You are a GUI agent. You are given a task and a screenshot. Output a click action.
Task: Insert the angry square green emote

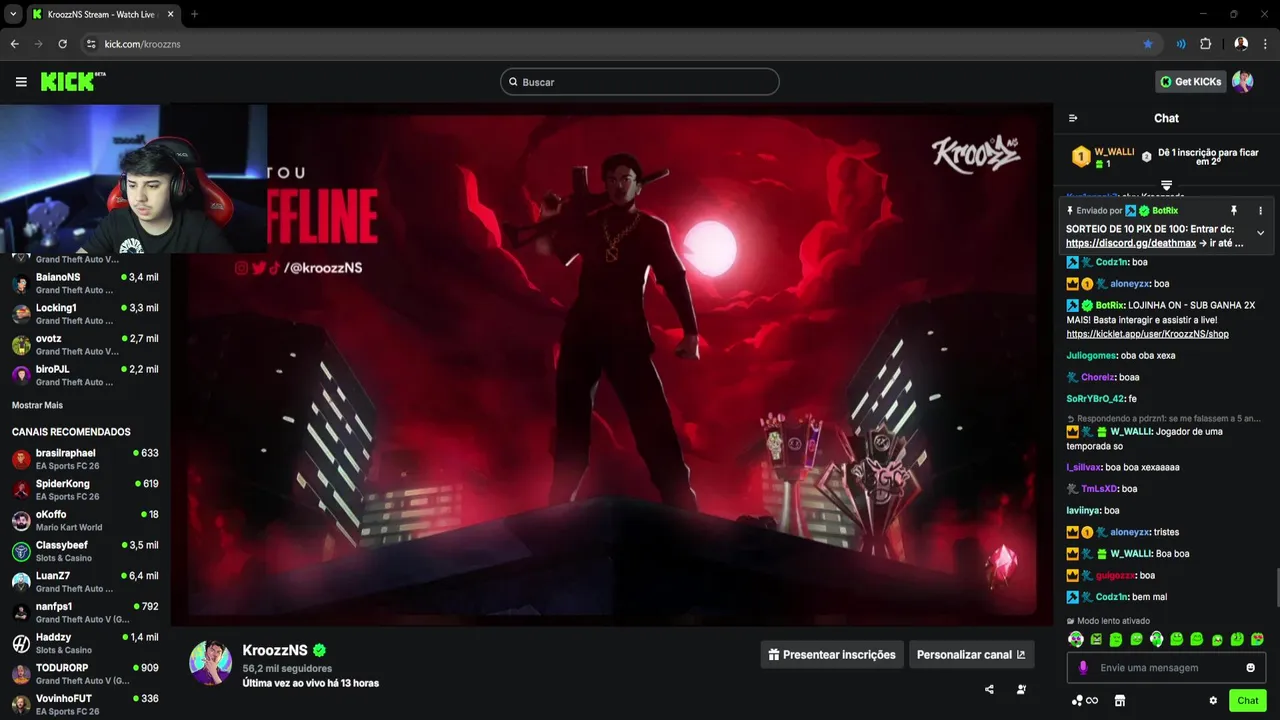(x=1096, y=639)
